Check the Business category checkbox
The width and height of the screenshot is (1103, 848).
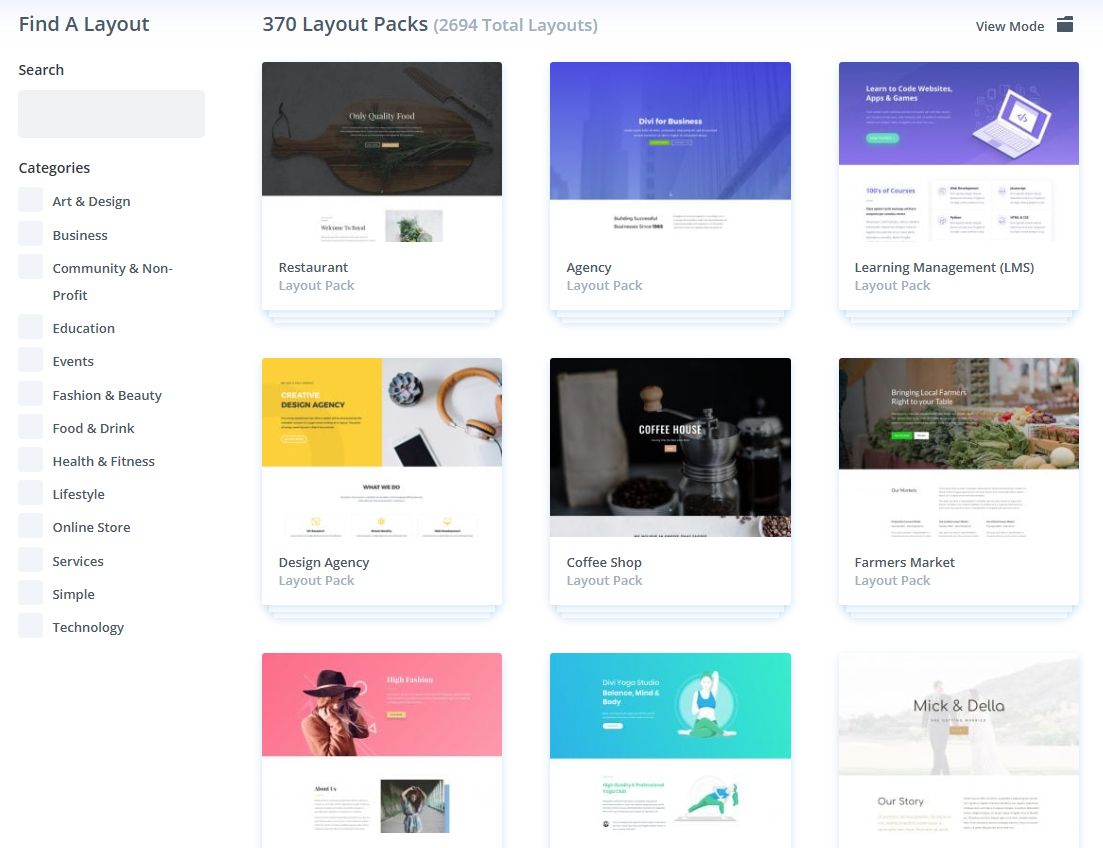(x=30, y=234)
